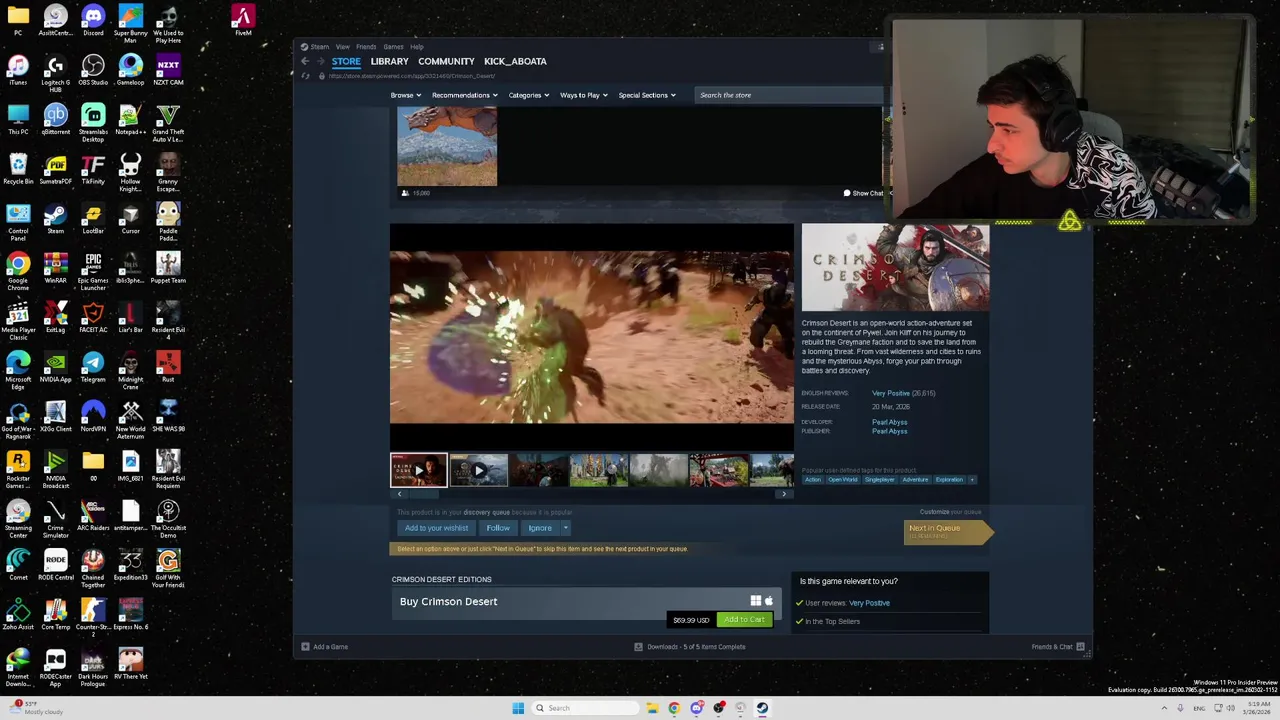Click Customize your queue link
The height and width of the screenshot is (720, 1280).
(950, 512)
